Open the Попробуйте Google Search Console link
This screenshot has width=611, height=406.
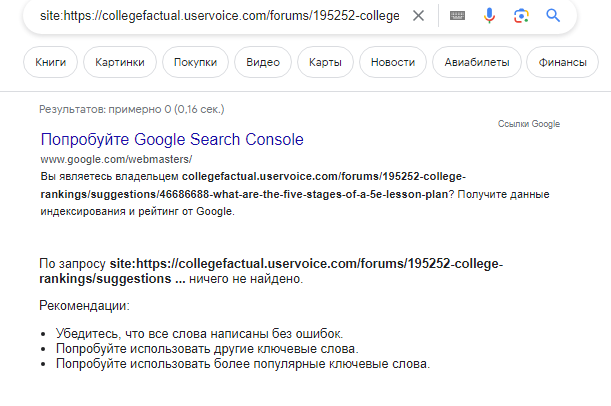point(172,140)
